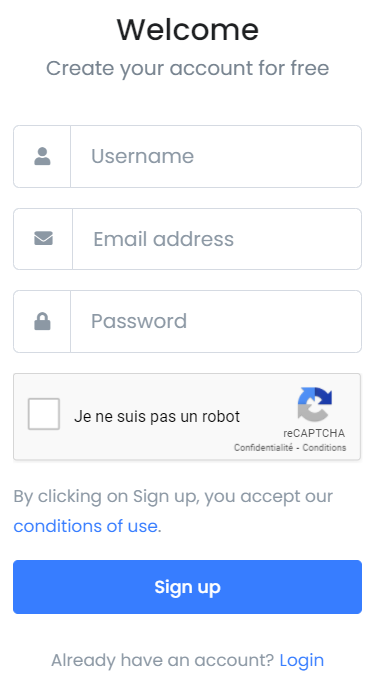Click the reCAPTCHA circular arrows logo

(x=314, y=404)
